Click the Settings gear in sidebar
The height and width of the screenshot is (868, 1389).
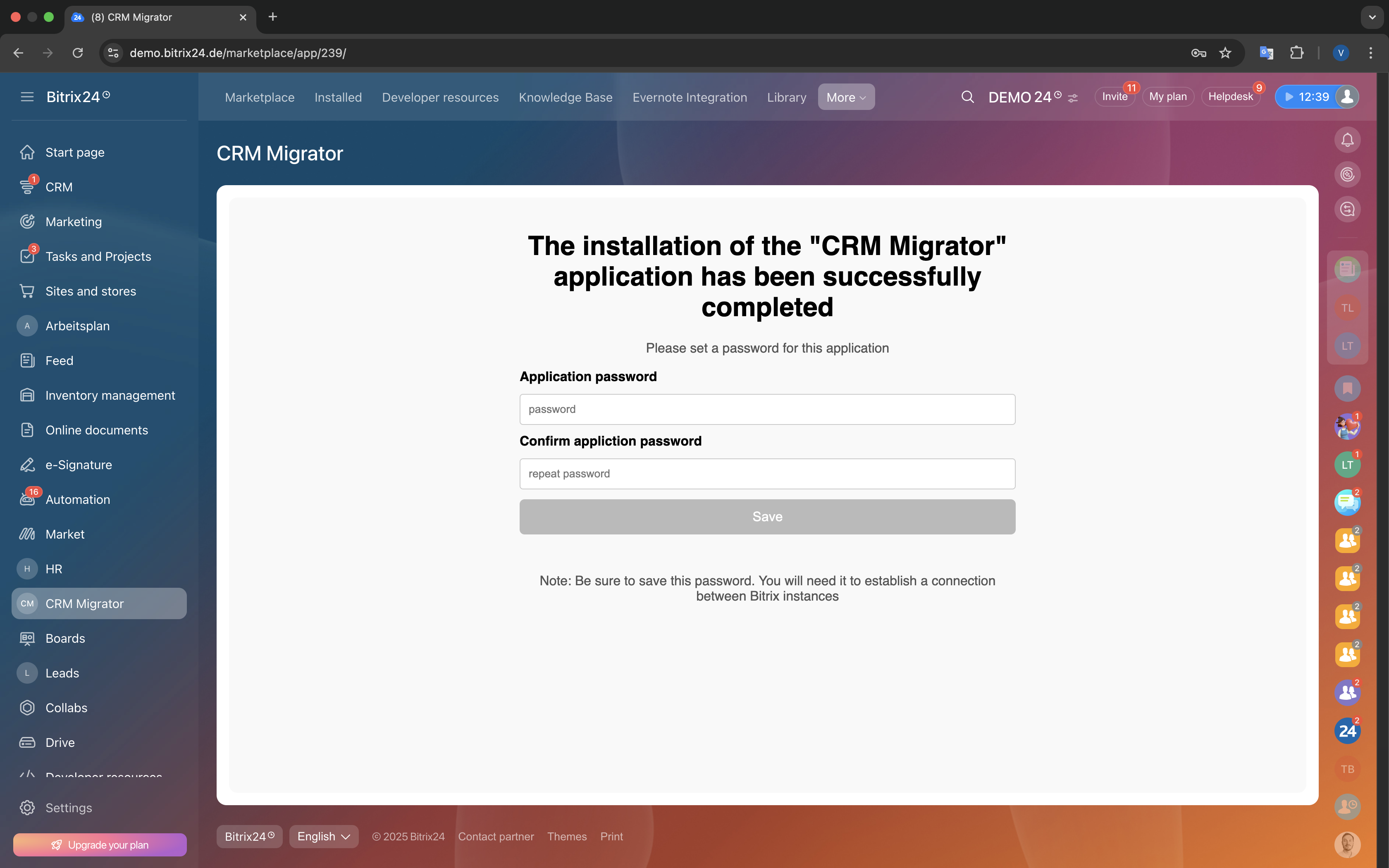27,808
